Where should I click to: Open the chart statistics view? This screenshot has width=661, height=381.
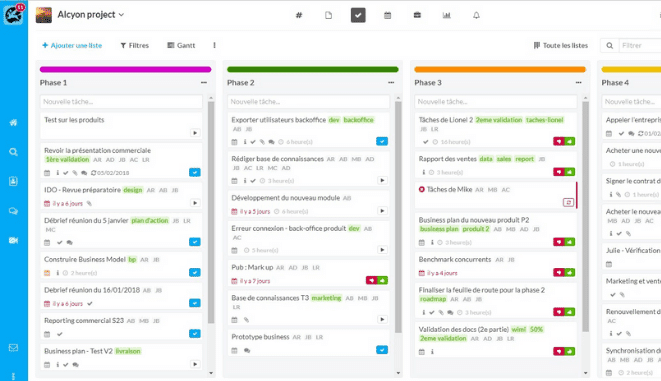coord(446,15)
